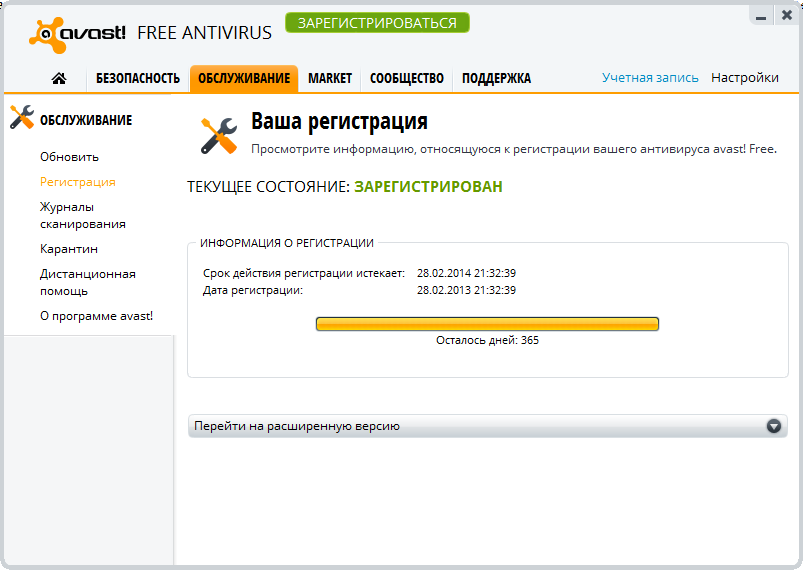Click the Ваша регистрация heading

(x=339, y=121)
